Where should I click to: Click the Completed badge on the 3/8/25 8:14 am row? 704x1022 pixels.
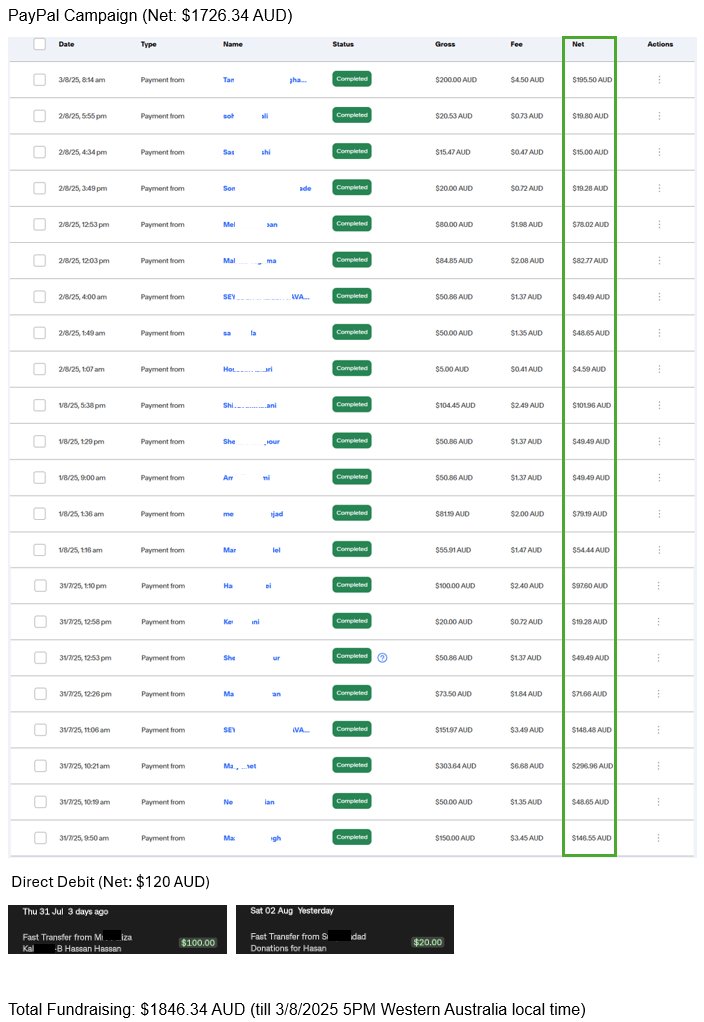(352, 79)
